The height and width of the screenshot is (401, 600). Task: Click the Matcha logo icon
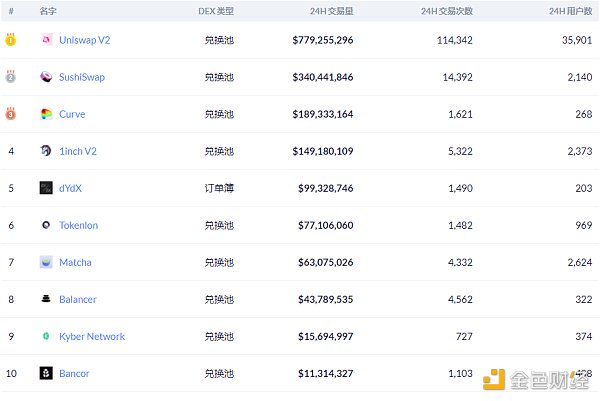(46, 262)
